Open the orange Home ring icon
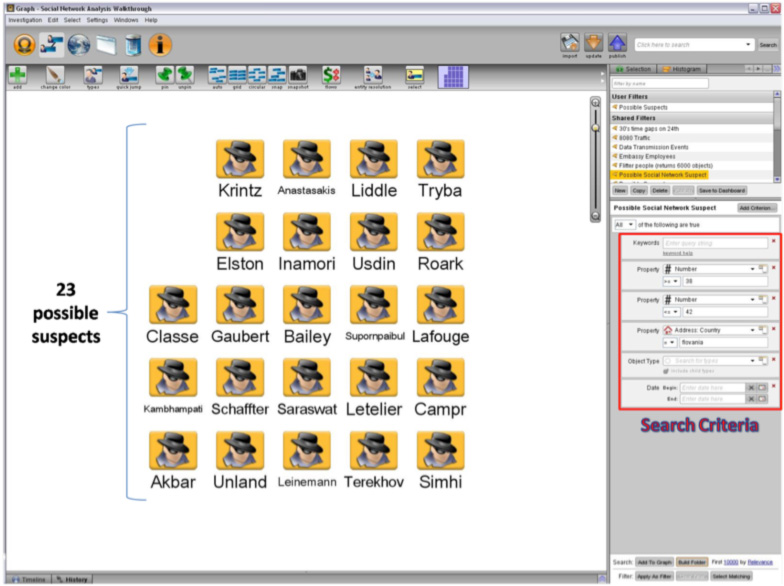Screen dimensions: 784x586 point(24,44)
